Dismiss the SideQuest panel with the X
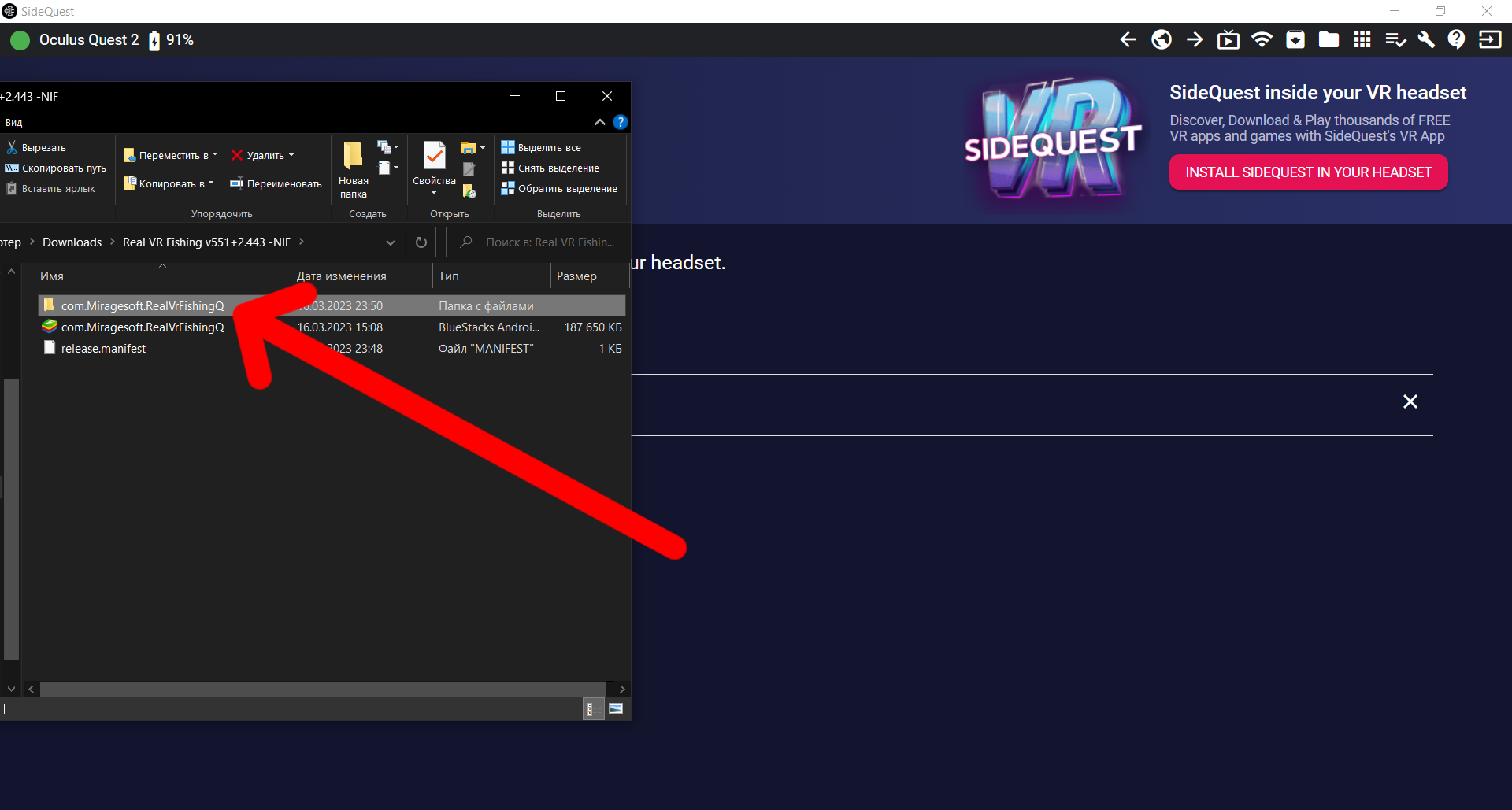Screen dimensions: 1512x810 click(1410, 402)
